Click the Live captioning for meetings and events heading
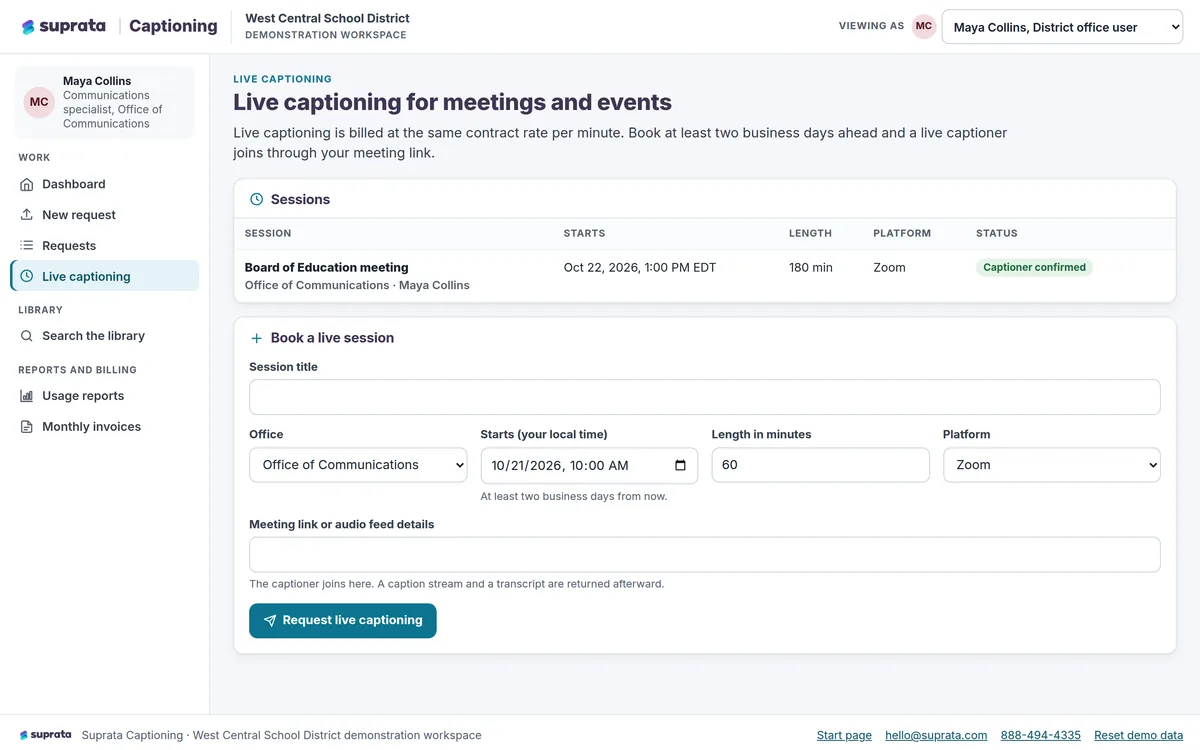 [453, 102]
